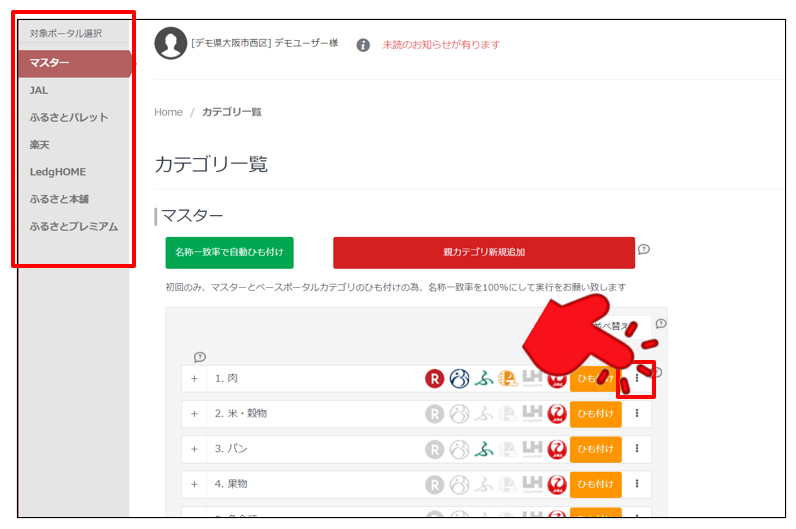The image size is (796, 529).
Task: Open the three-dot menu for row 4. 果物
Action: pos(637,484)
